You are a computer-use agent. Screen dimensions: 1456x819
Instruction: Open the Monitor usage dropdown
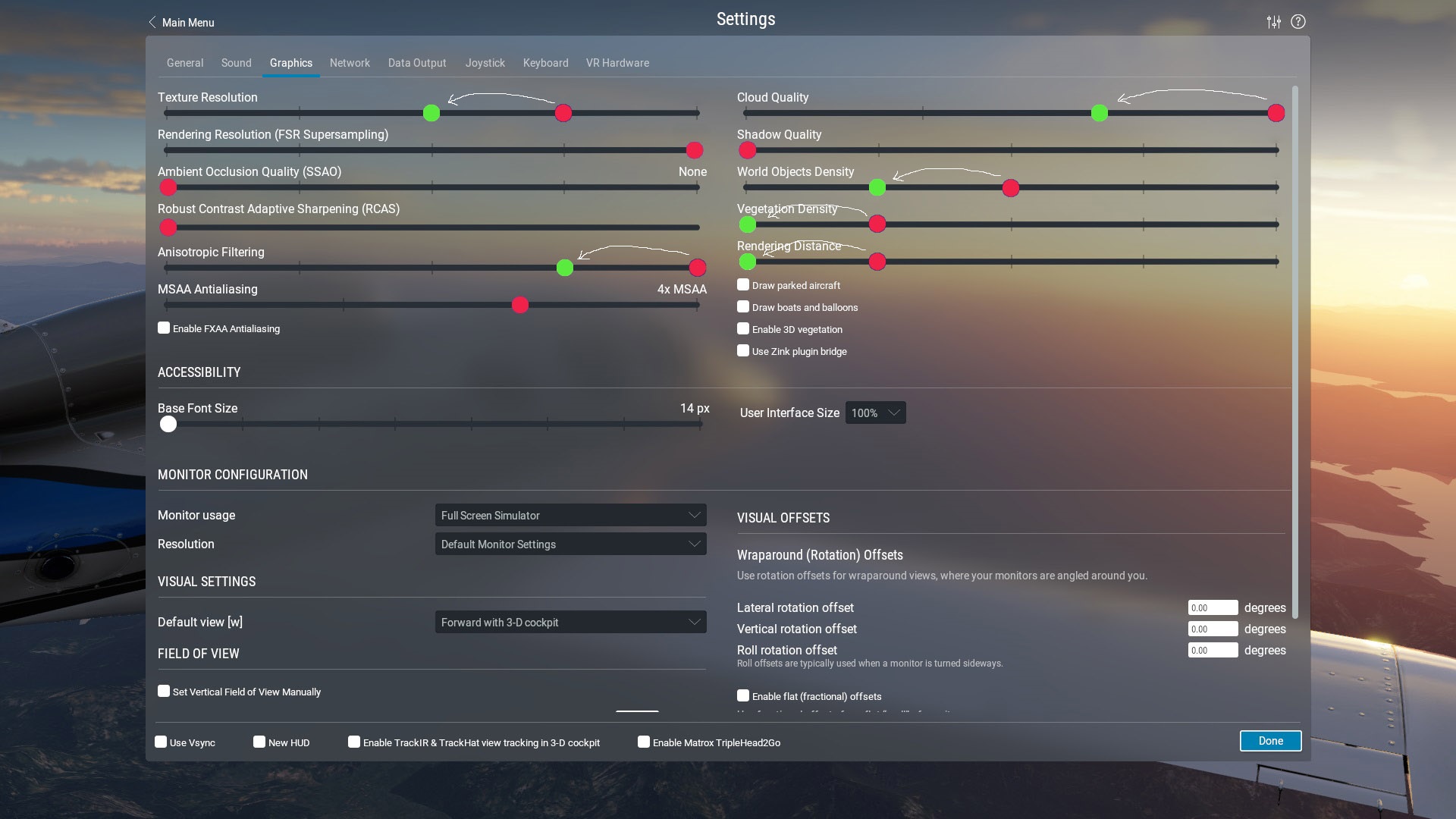[x=570, y=515]
